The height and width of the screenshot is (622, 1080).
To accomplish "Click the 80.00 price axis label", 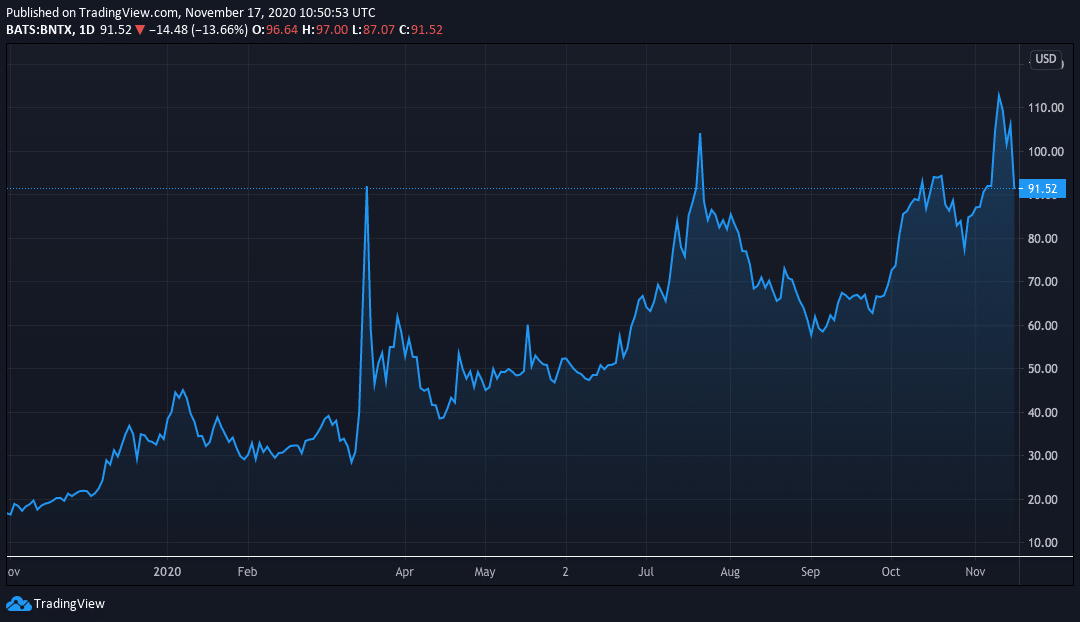I will [1043, 238].
